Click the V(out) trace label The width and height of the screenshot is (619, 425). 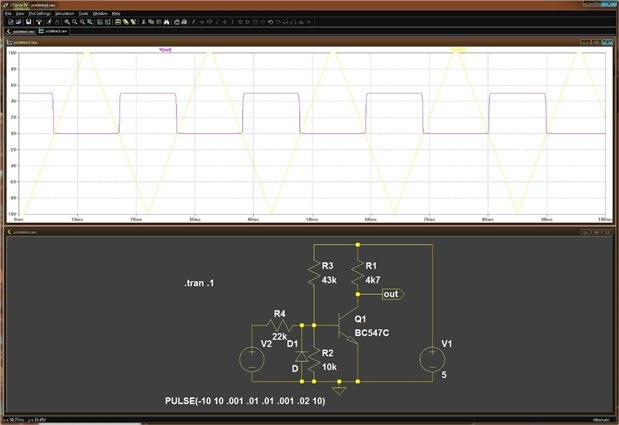pyautogui.click(x=165, y=49)
